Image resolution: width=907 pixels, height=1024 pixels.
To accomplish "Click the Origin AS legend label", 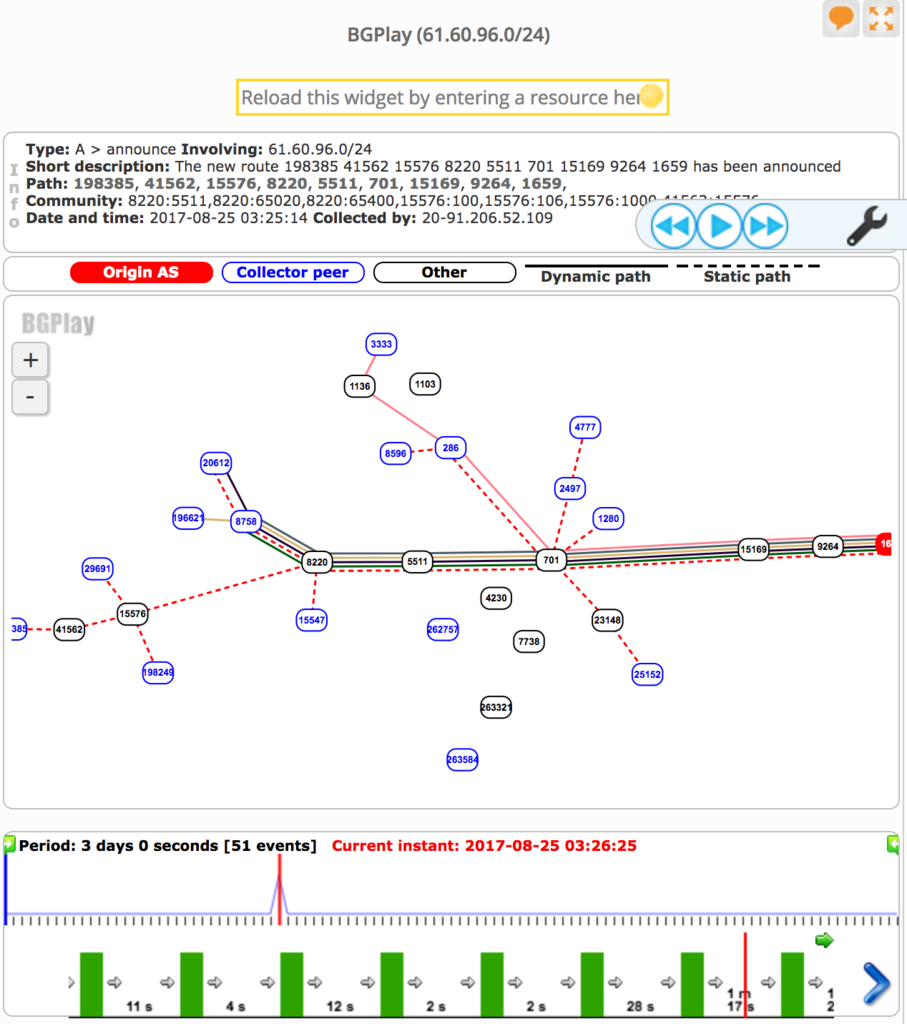I will coord(141,272).
